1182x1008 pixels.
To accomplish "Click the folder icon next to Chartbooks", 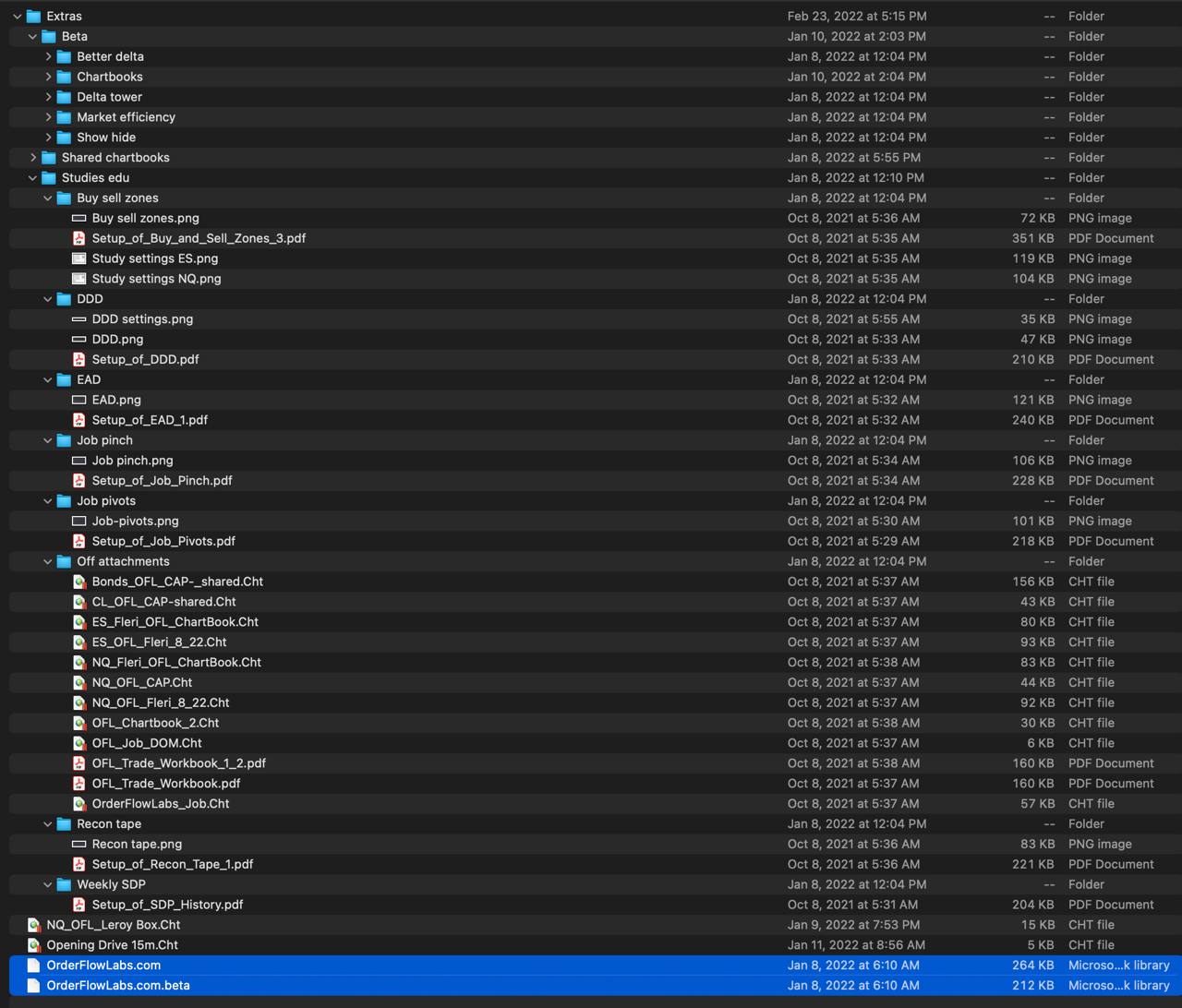I will (63, 77).
